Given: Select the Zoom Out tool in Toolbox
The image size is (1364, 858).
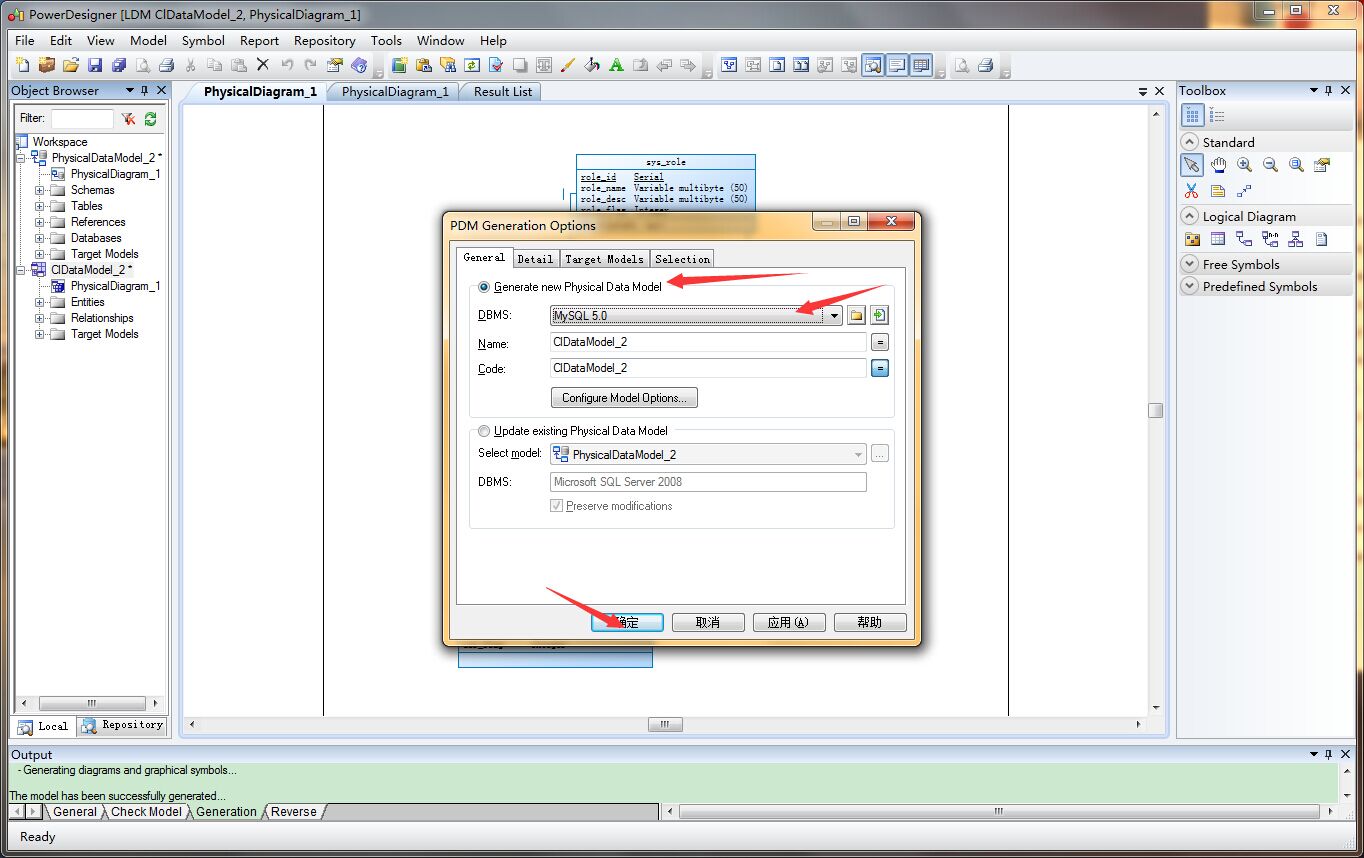Looking at the screenshot, I should point(1270,165).
